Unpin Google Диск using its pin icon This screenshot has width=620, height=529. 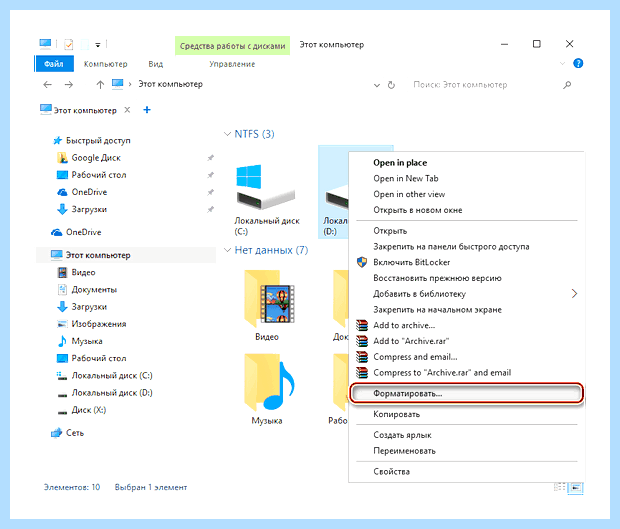210,158
